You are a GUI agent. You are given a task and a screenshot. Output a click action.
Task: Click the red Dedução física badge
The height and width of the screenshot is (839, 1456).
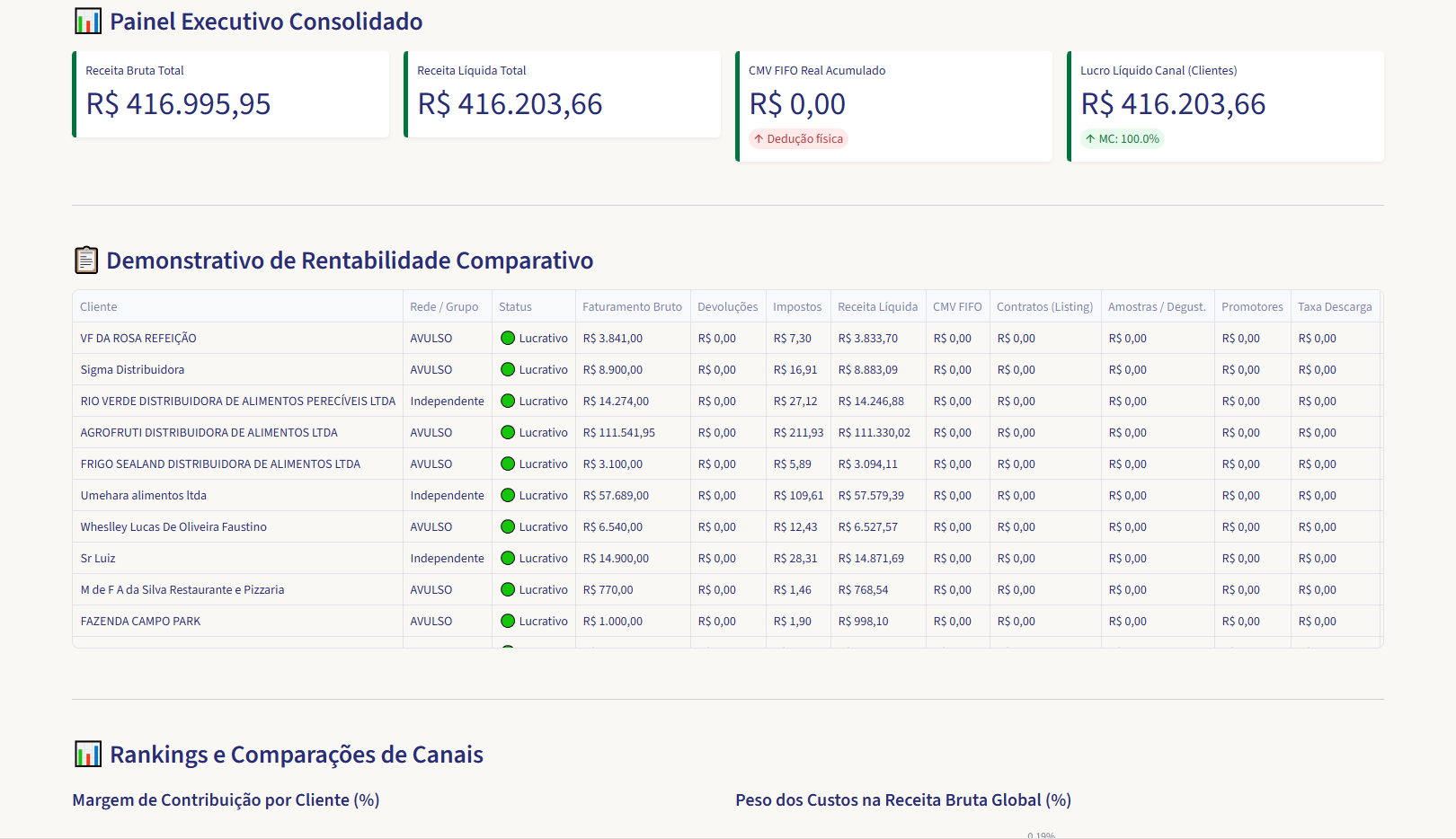point(798,138)
